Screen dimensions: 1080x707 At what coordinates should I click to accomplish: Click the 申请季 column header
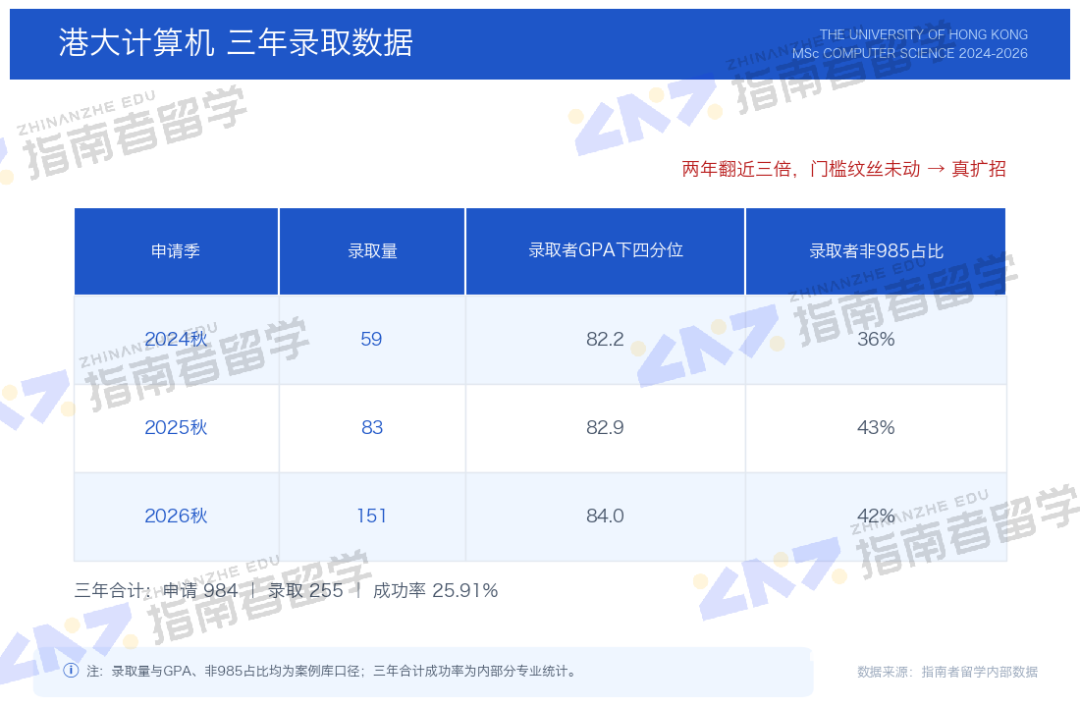pos(176,252)
